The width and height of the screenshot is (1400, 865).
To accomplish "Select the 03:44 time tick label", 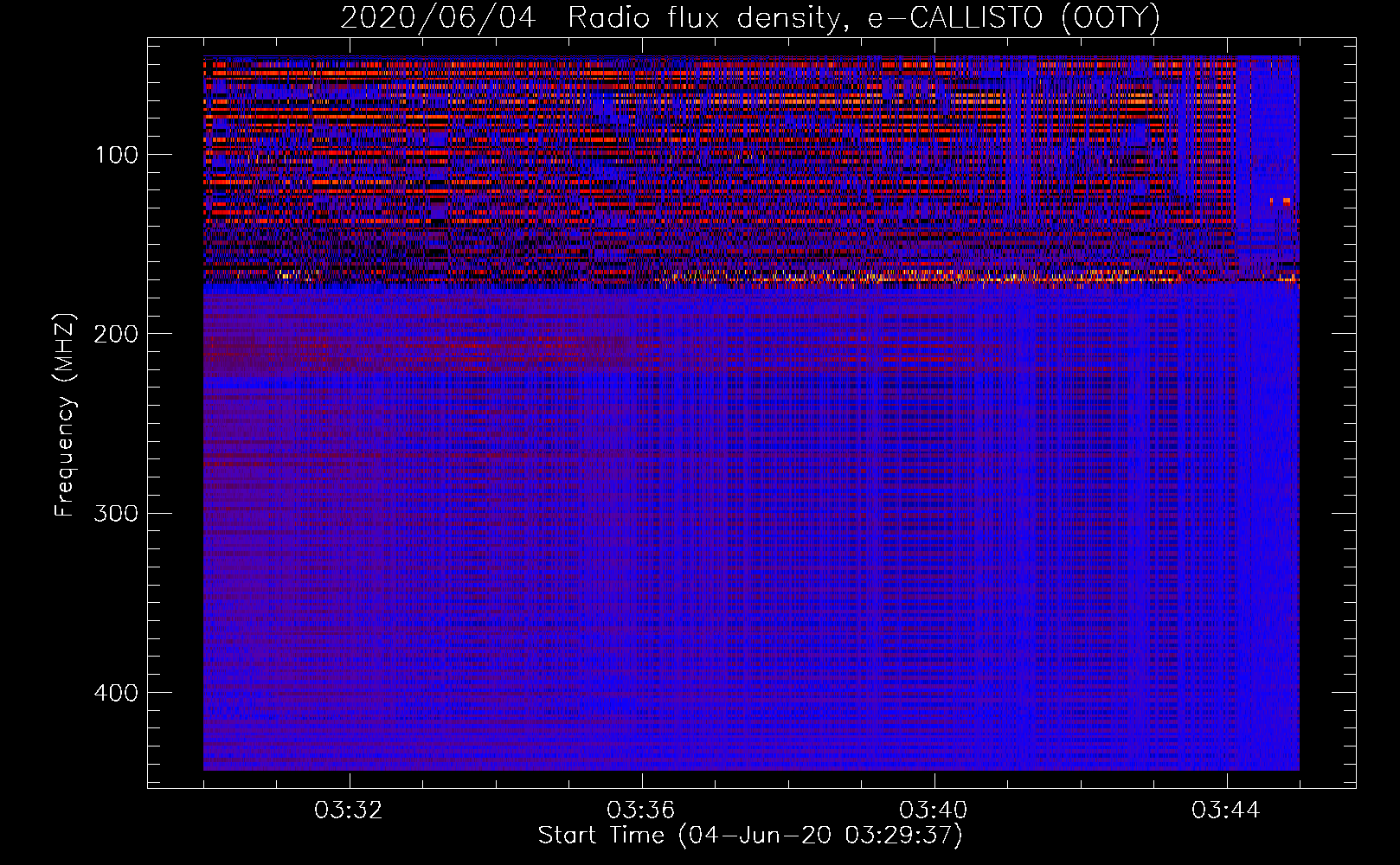I will [1226, 811].
